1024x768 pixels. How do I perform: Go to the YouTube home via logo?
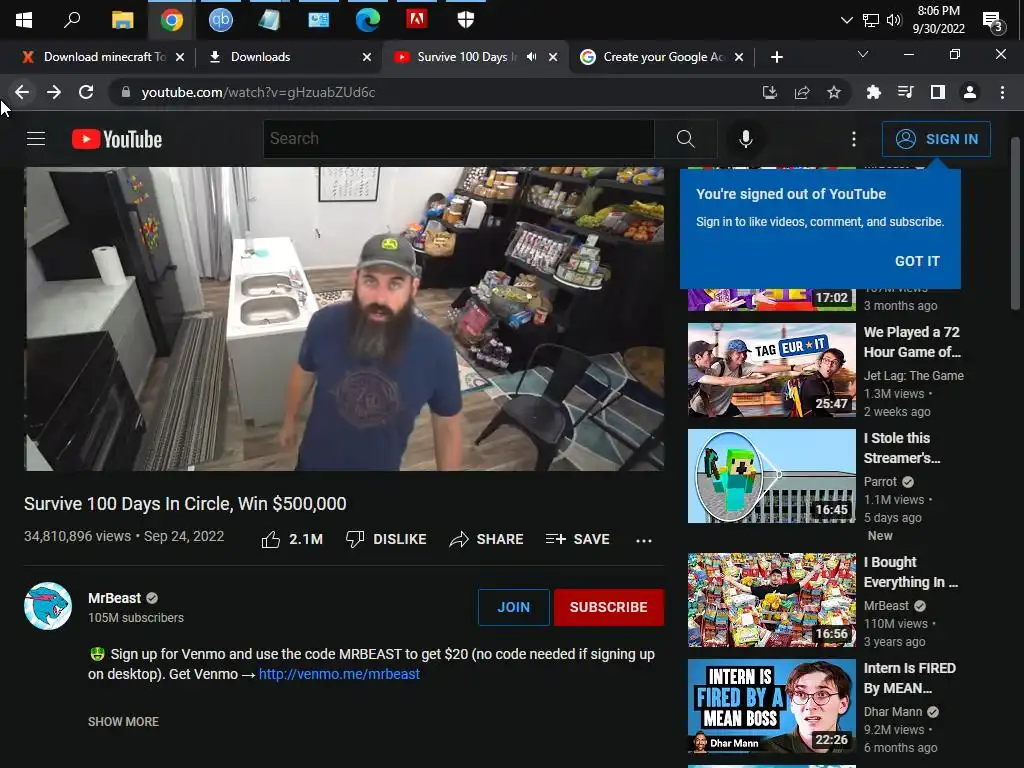(x=117, y=139)
